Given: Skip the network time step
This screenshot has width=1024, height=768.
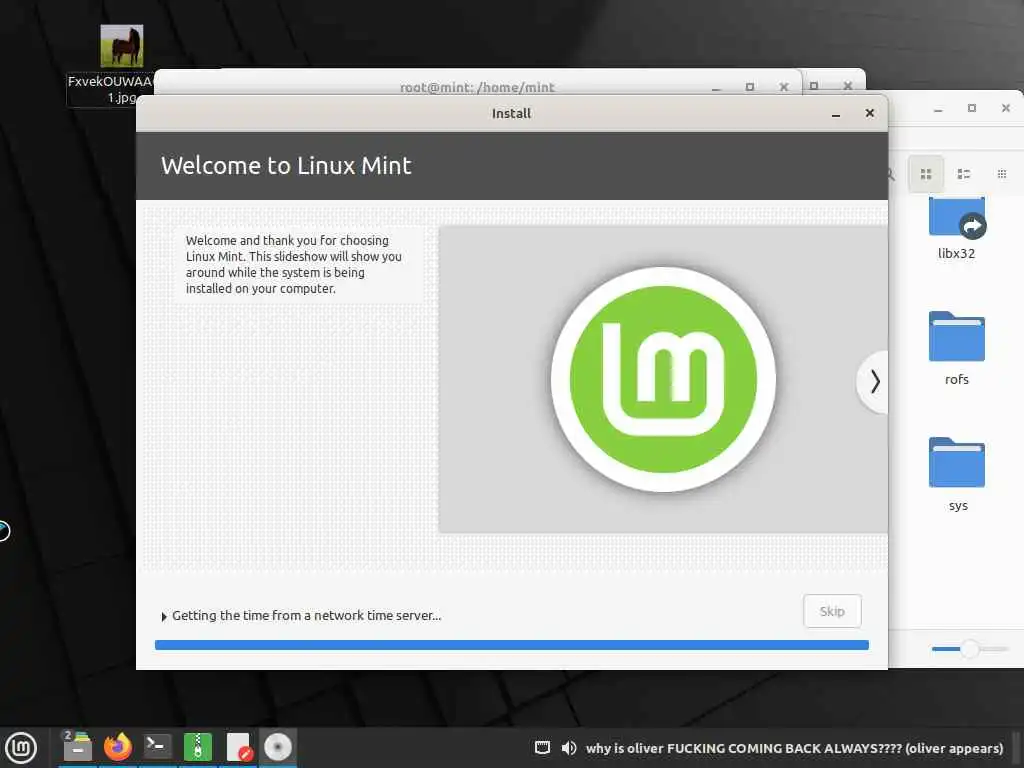Looking at the screenshot, I should click(832, 611).
